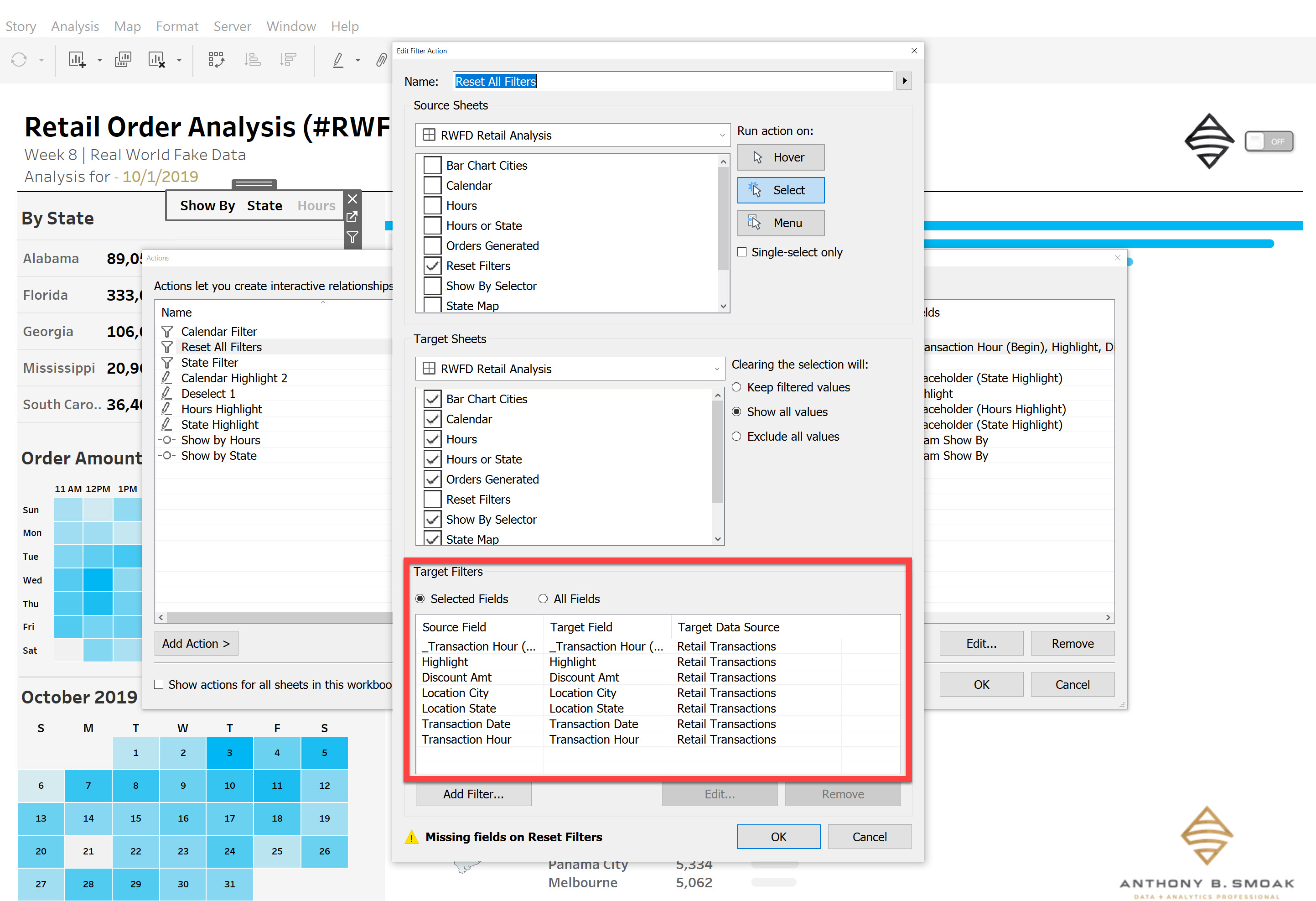Click the Sort Ascending toolbar icon

tap(253, 59)
